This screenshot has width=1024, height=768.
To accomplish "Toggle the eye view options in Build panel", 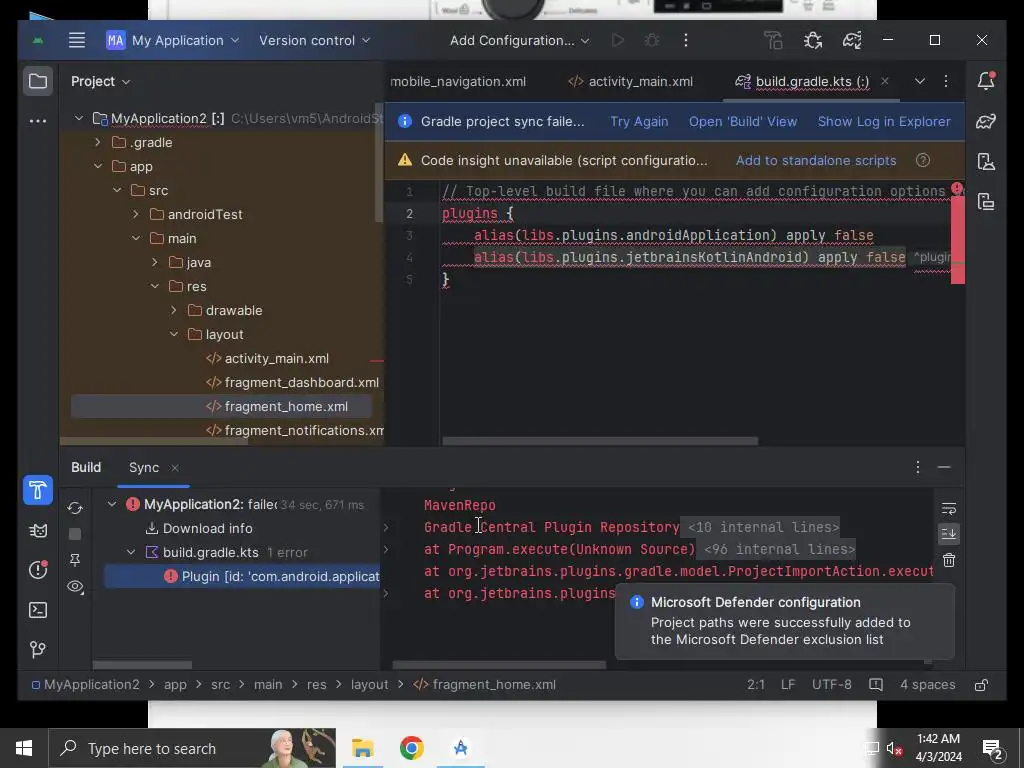I will [x=75, y=586].
